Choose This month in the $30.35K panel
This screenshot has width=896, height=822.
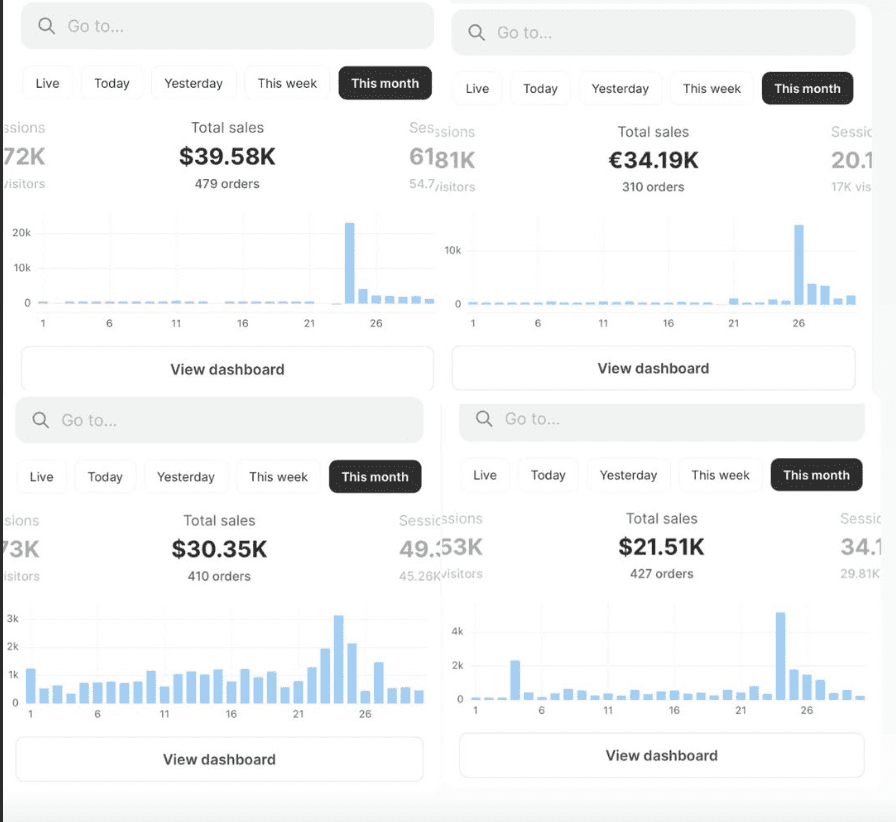pyautogui.click(x=375, y=477)
